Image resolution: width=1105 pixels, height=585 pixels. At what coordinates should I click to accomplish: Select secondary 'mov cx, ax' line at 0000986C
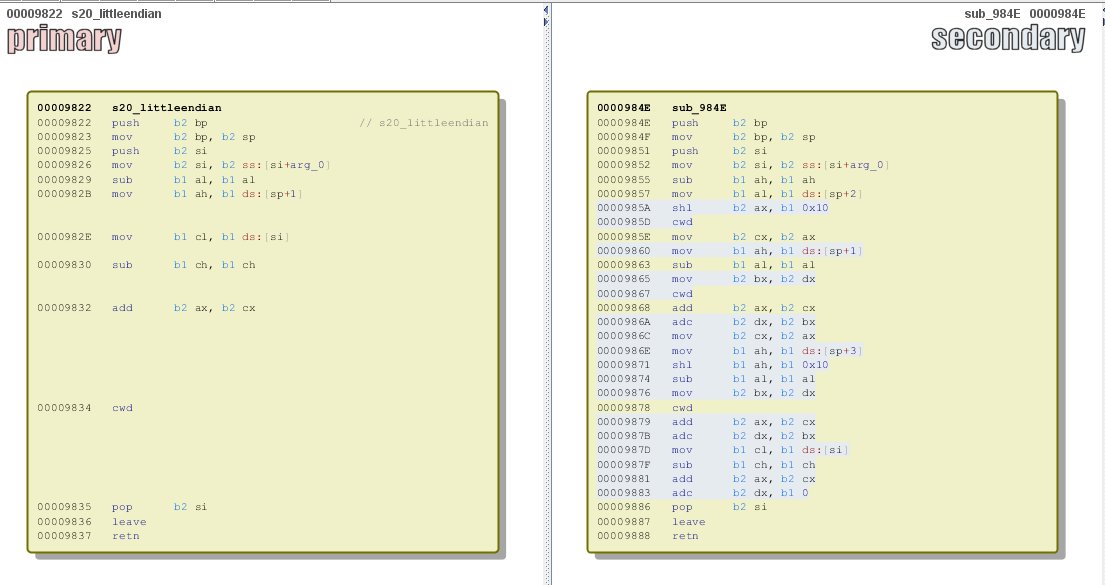[706, 336]
